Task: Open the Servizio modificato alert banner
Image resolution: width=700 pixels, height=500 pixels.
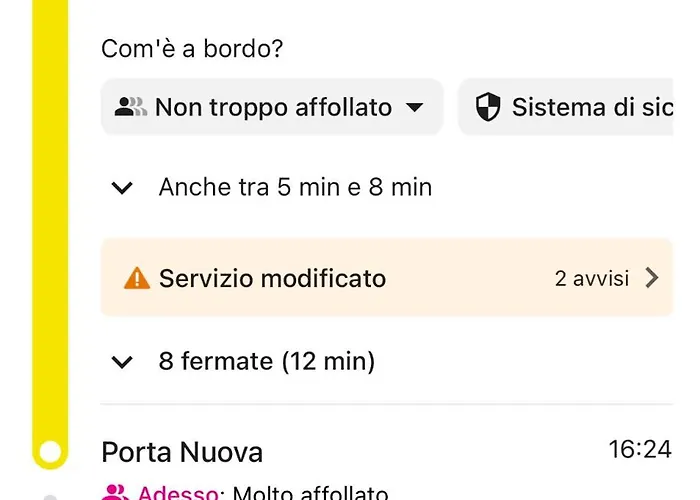Action: pos(387,278)
